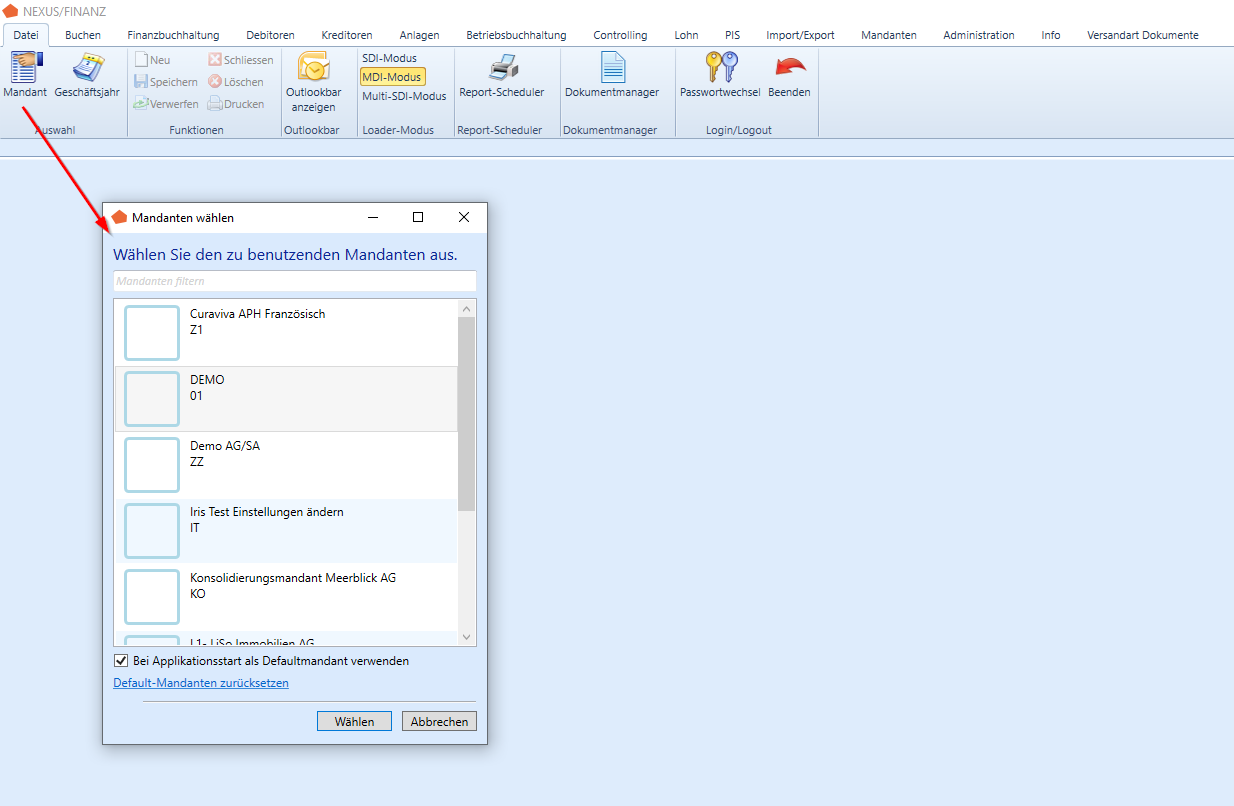Click the Neu document icon
The height and width of the screenshot is (806, 1234).
click(x=142, y=60)
